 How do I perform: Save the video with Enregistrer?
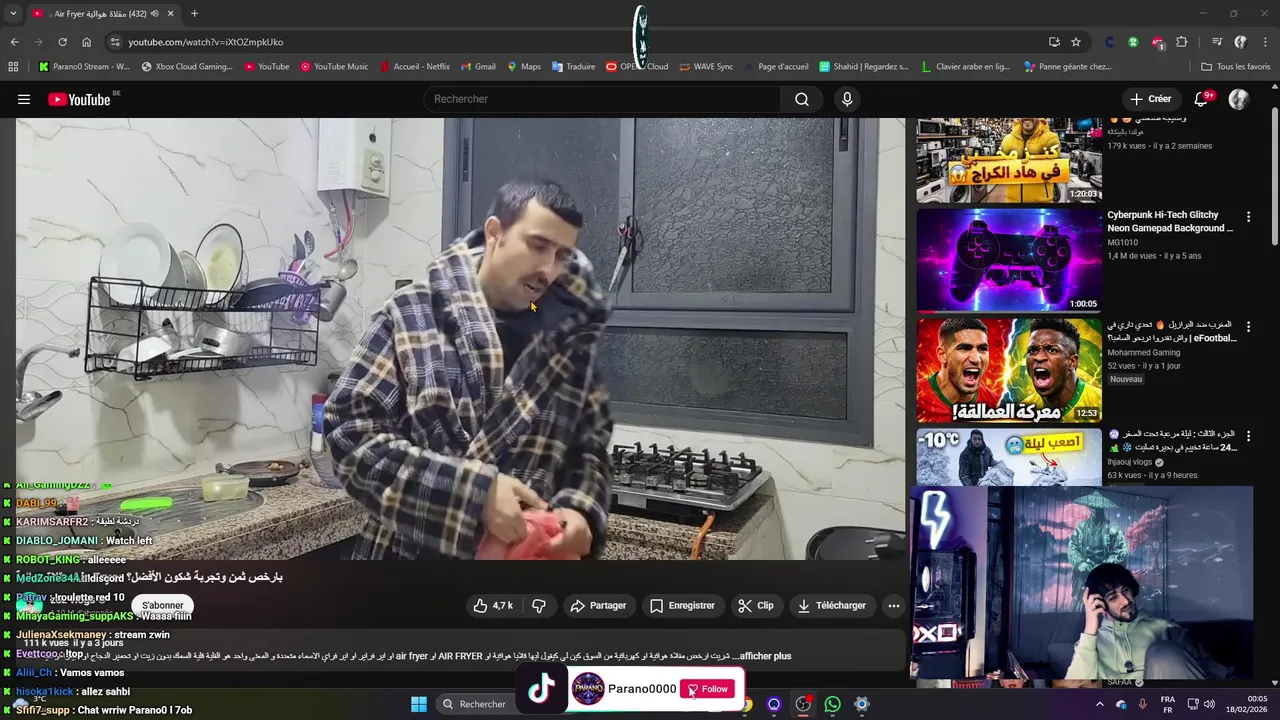point(682,605)
